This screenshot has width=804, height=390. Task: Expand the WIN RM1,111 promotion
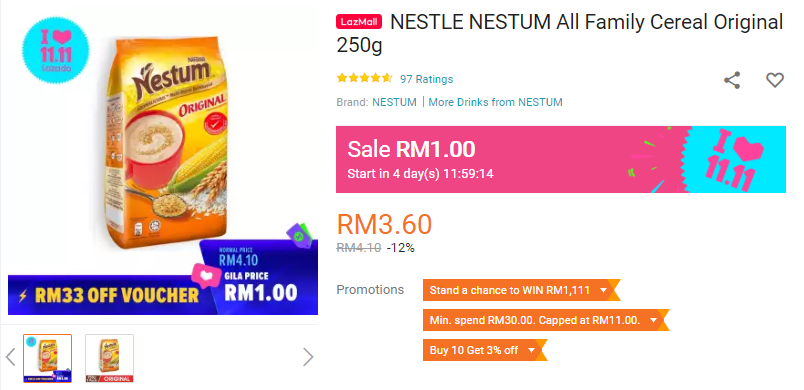(x=521, y=290)
